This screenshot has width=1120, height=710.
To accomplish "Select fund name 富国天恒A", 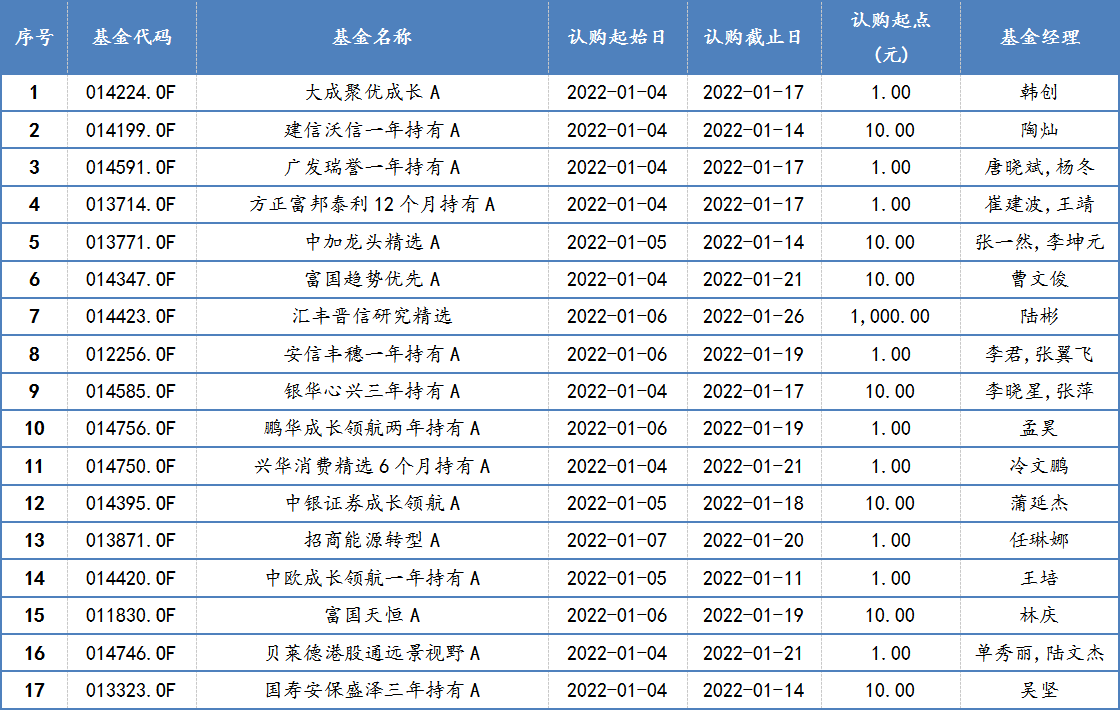I will click(x=372, y=616).
